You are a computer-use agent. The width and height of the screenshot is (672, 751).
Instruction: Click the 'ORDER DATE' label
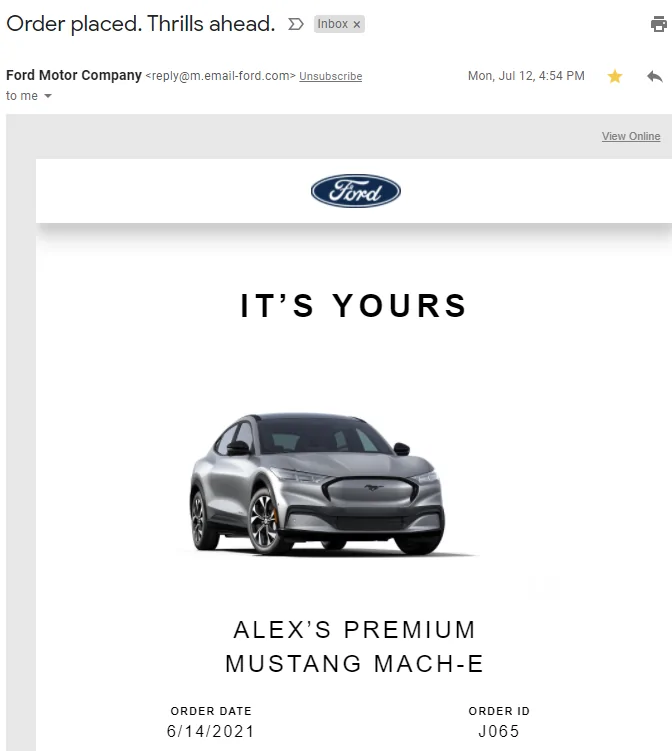click(x=211, y=711)
